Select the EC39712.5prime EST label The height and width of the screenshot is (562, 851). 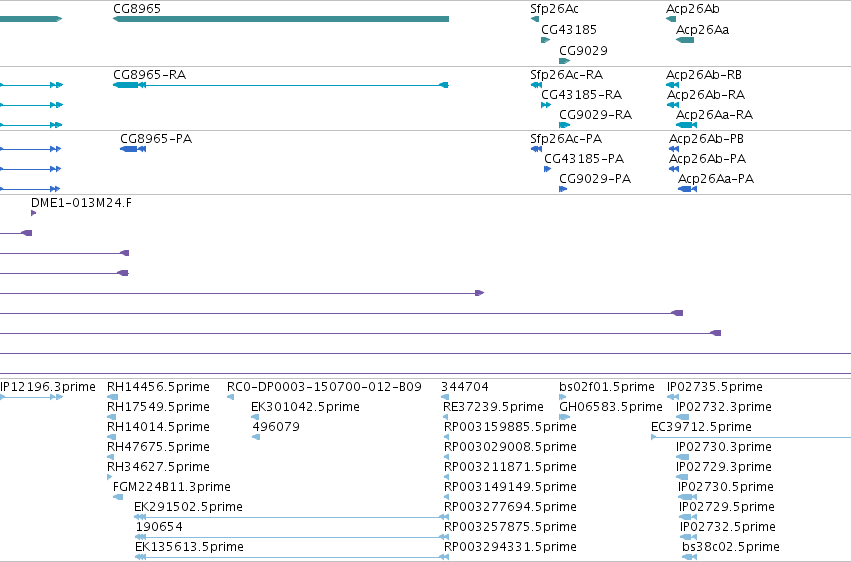coord(701,427)
